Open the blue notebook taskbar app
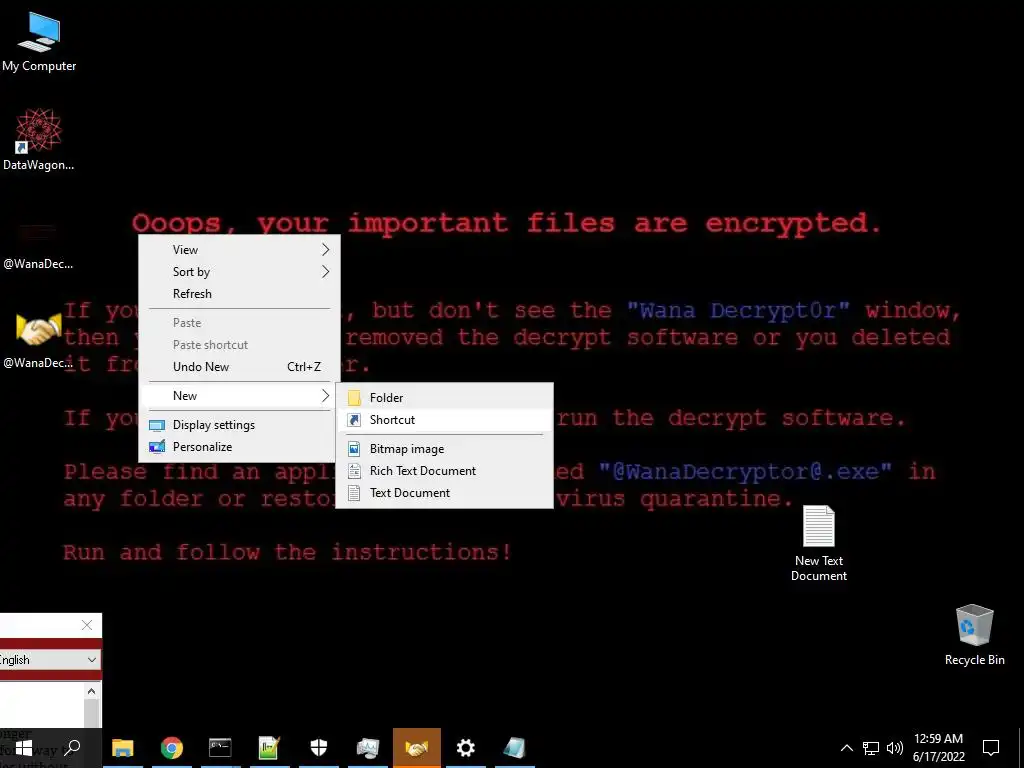This screenshot has width=1024, height=768. 515,748
